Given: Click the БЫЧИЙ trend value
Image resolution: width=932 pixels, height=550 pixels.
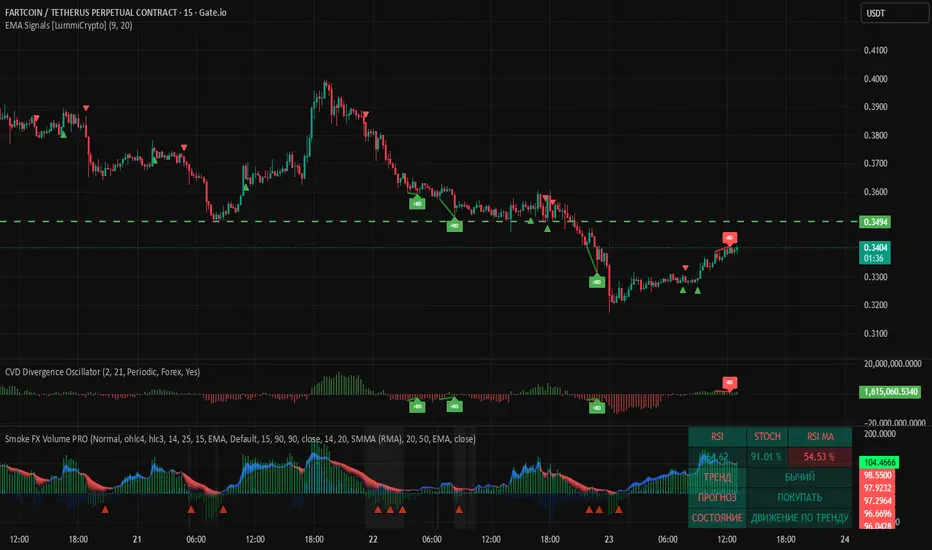Looking at the screenshot, I should pyautogui.click(x=799, y=477).
